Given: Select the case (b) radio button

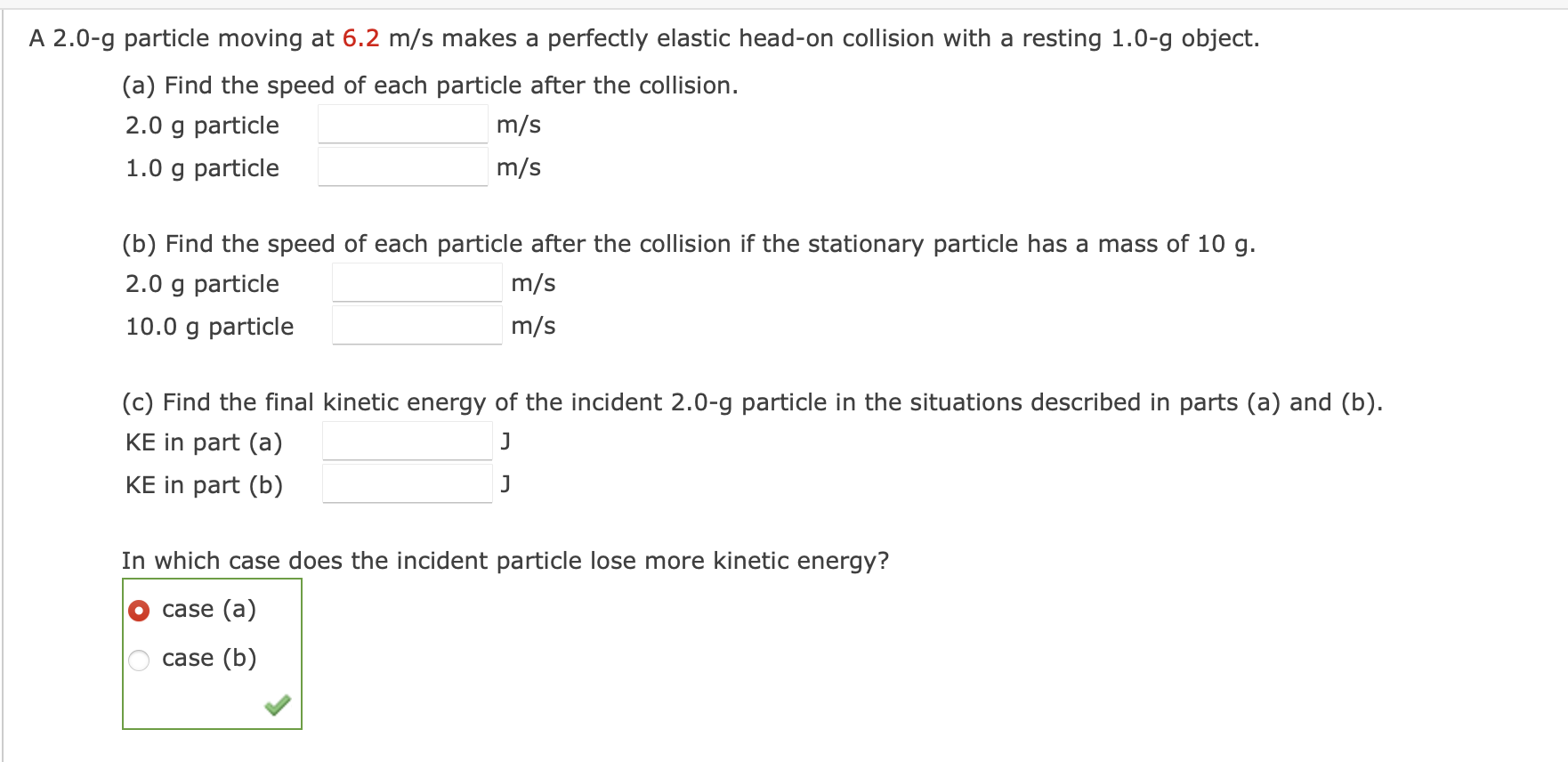Looking at the screenshot, I should click(x=140, y=659).
